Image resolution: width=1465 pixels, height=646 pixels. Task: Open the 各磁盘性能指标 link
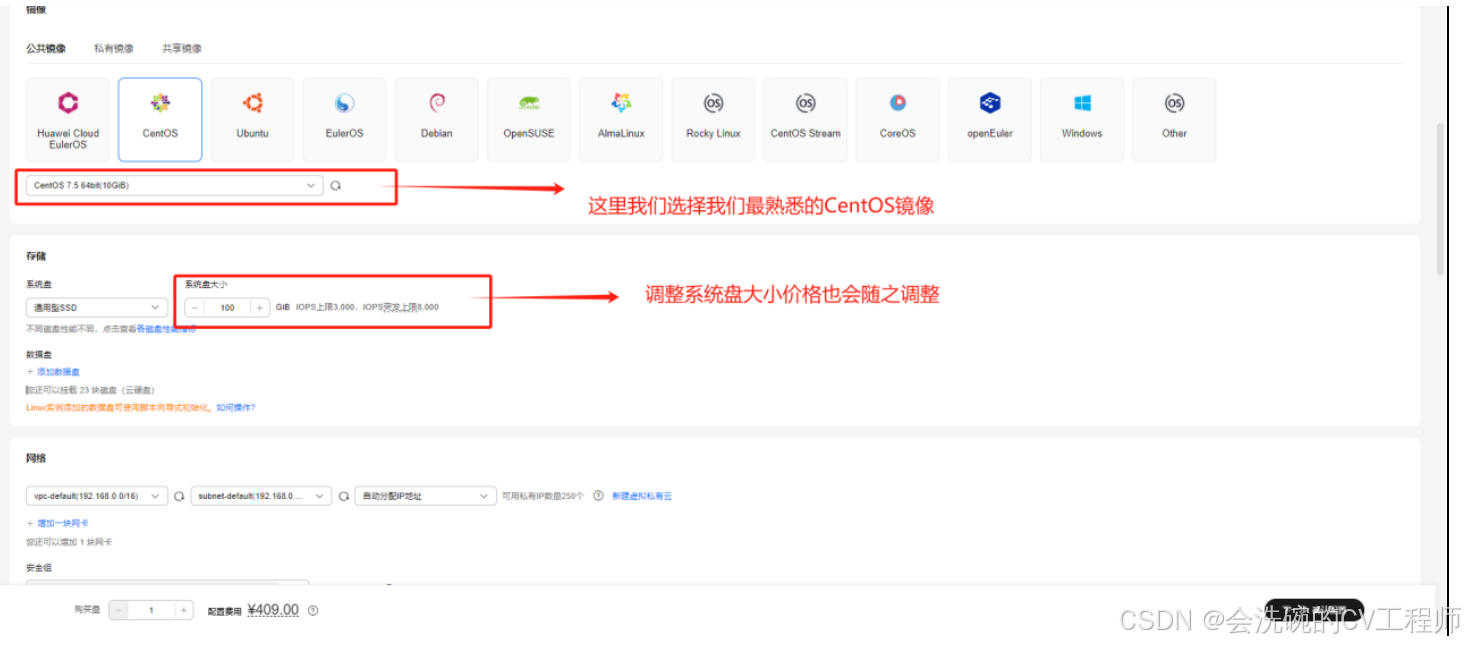166,329
